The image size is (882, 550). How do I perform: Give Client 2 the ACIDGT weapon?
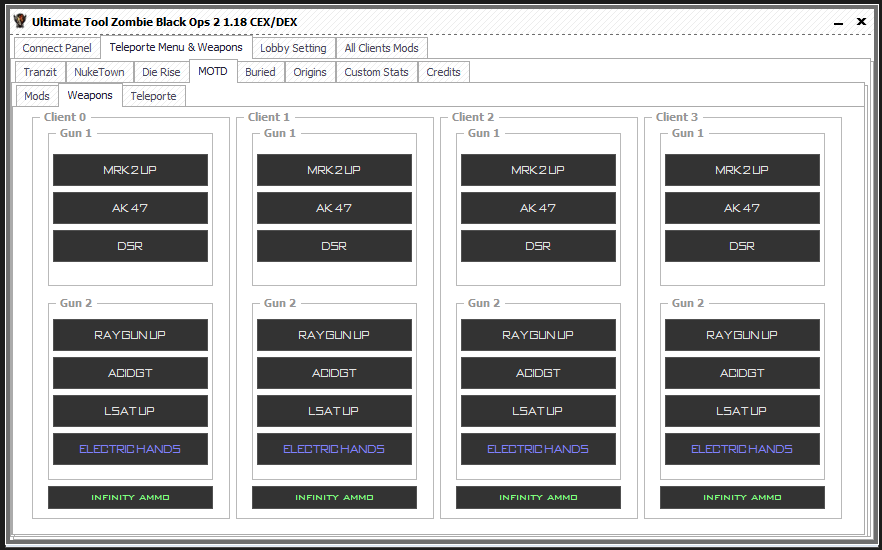pos(538,373)
